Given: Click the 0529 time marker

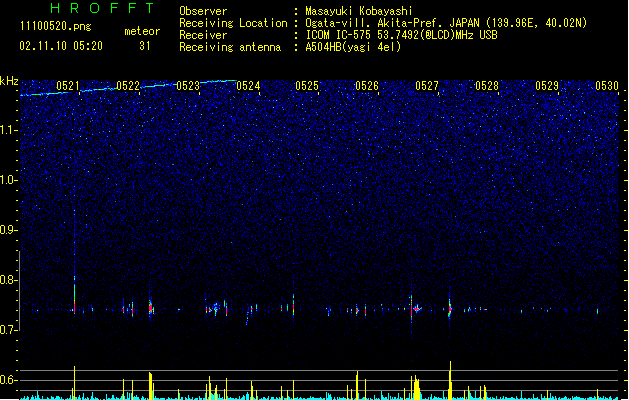Looking at the screenshot, I should [547, 86].
